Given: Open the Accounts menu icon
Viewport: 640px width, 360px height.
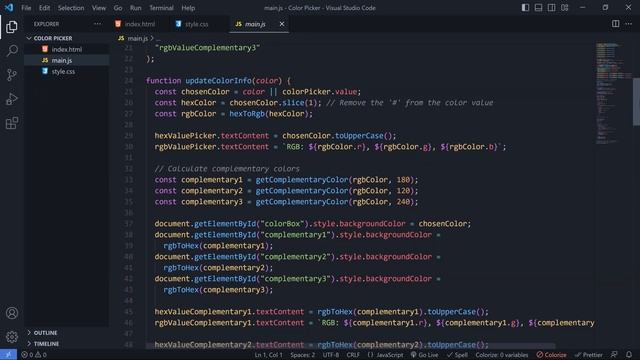Looking at the screenshot, I should (12, 313).
